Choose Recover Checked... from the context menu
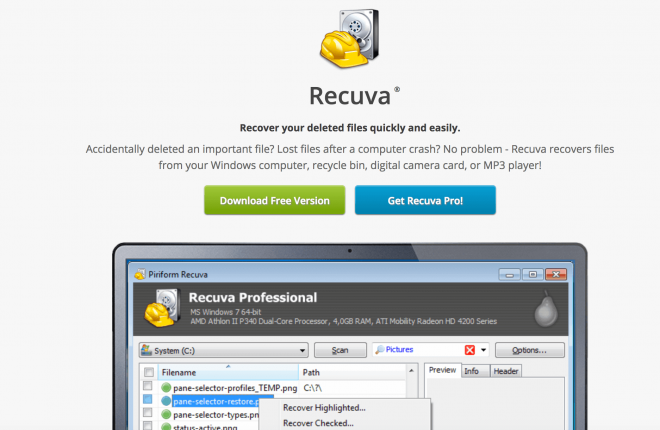The height and width of the screenshot is (430, 660). (318, 423)
